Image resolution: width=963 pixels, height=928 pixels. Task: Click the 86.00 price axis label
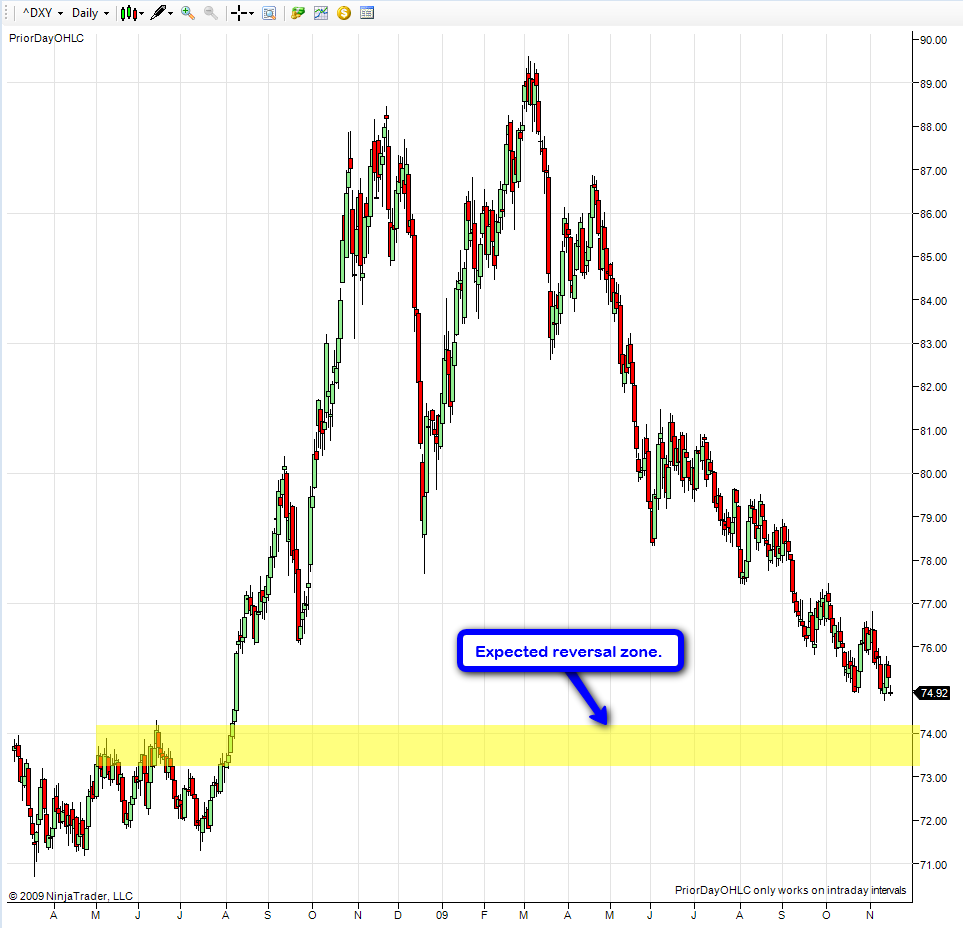click(x=934, y=214)
